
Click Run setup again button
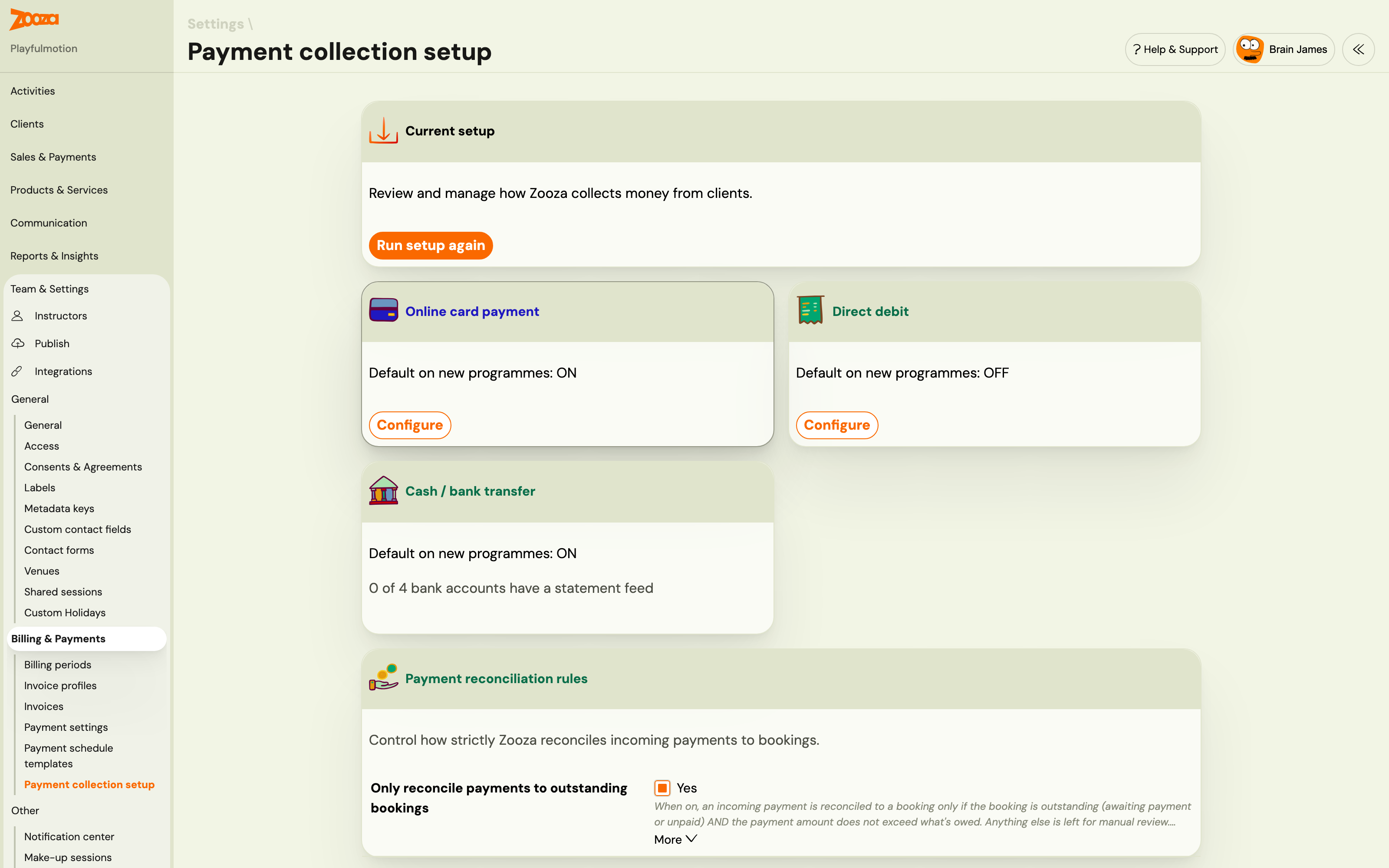pyautogui.click(x=431, y=245)
